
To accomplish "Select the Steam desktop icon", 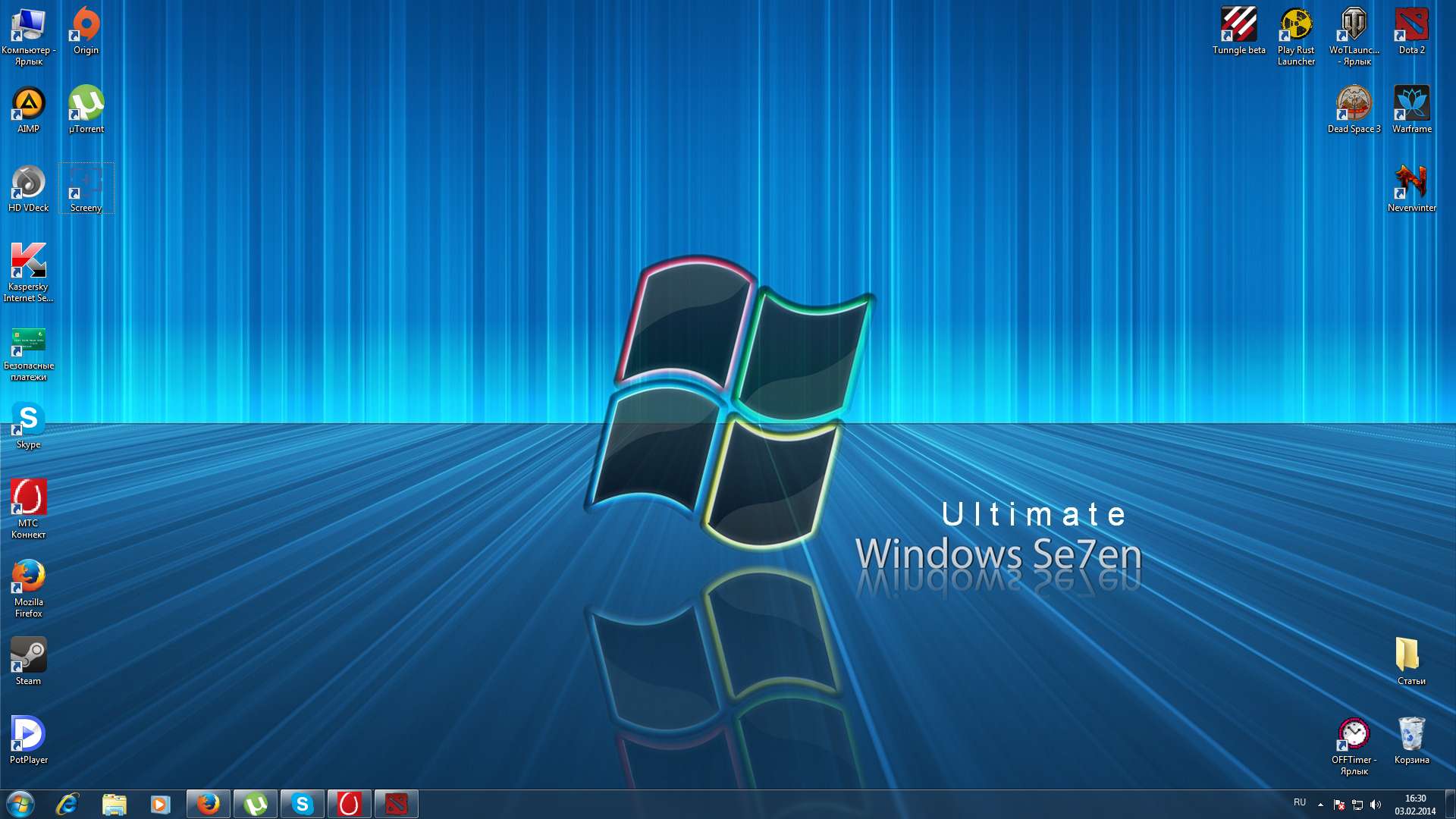I will [28, 661].
